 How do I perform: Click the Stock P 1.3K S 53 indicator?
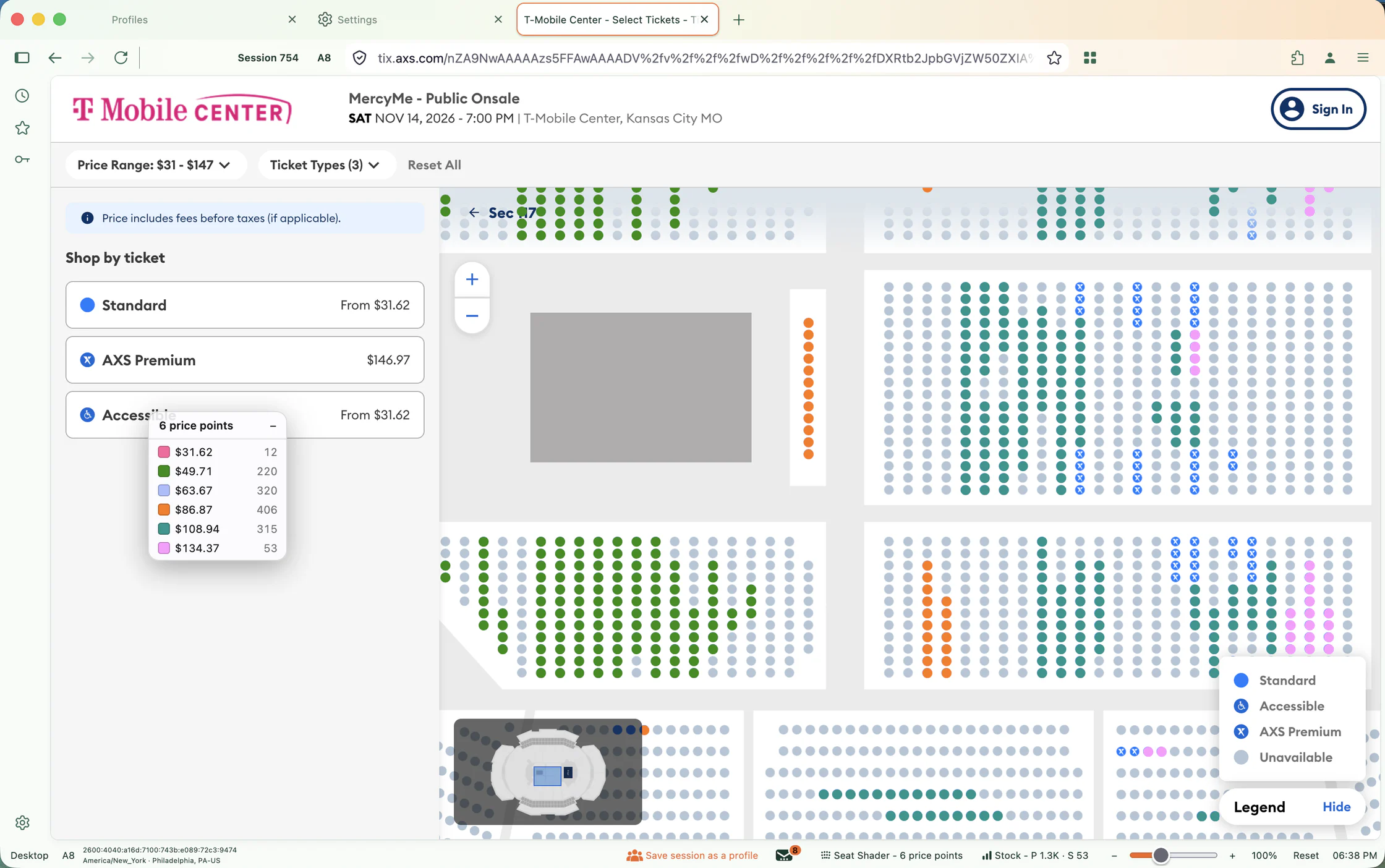click(x=1035, y=856)
